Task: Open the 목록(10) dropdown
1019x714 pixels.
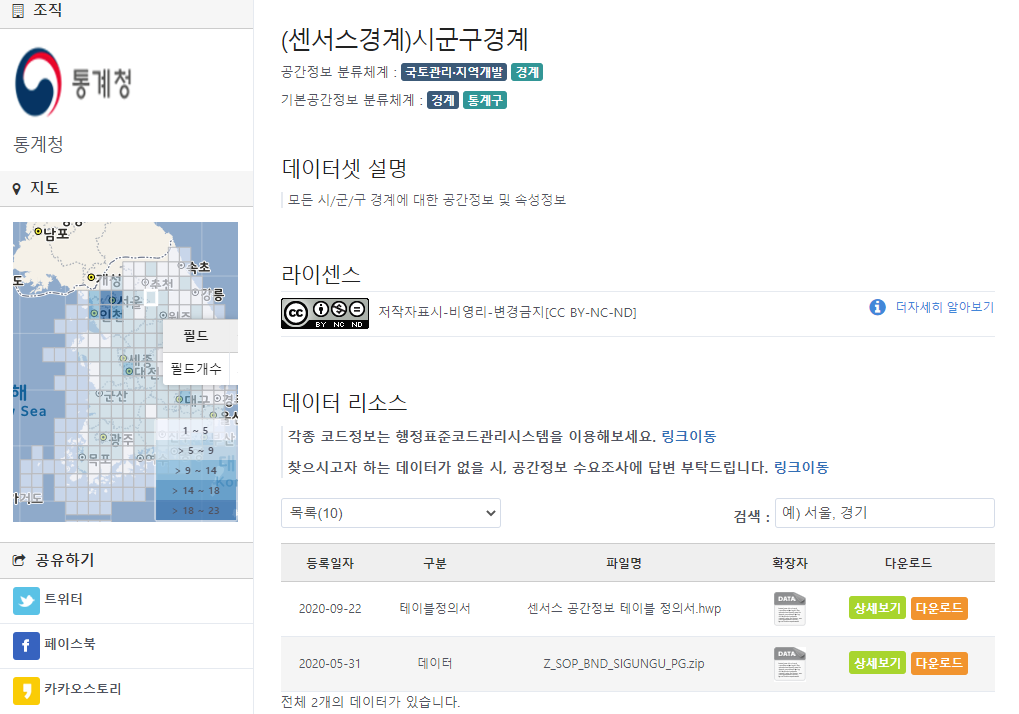Action: pyautogui.click(x=391, y=513)
